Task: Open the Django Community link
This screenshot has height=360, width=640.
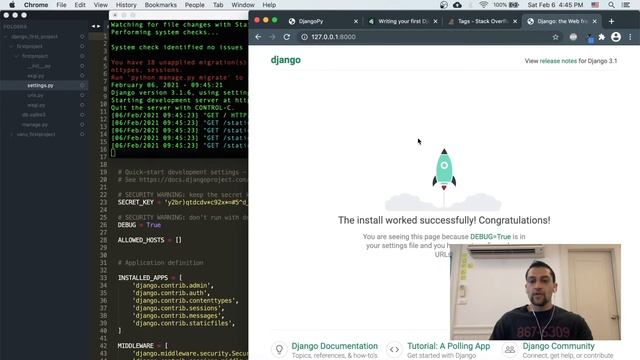Action: tap(558, 346)
